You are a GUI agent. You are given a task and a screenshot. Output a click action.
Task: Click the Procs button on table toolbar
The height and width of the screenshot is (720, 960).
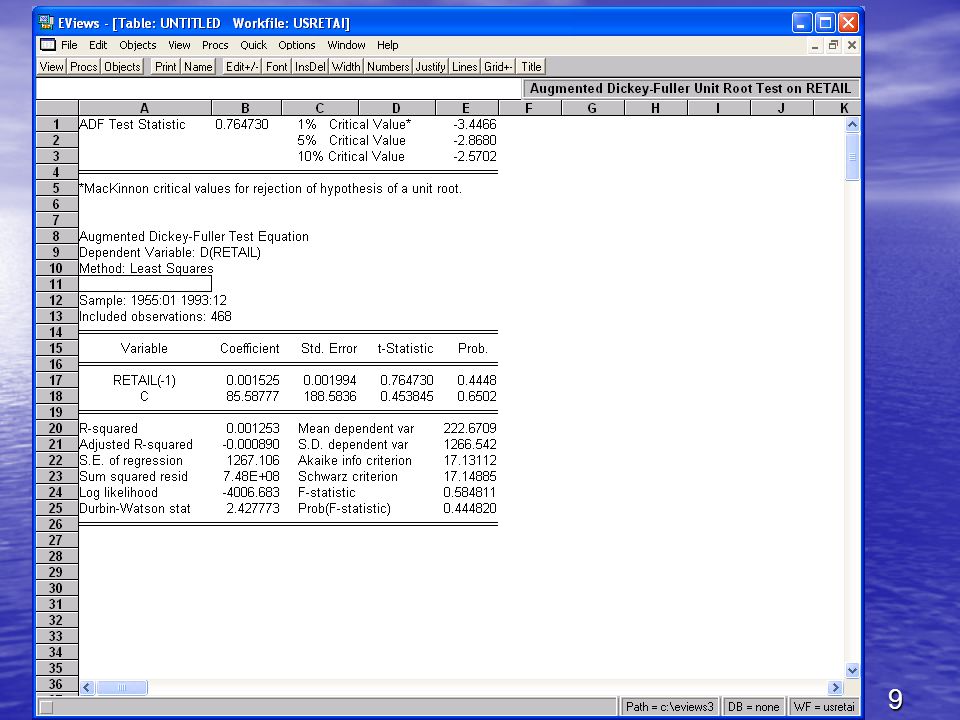coord(83,67)
